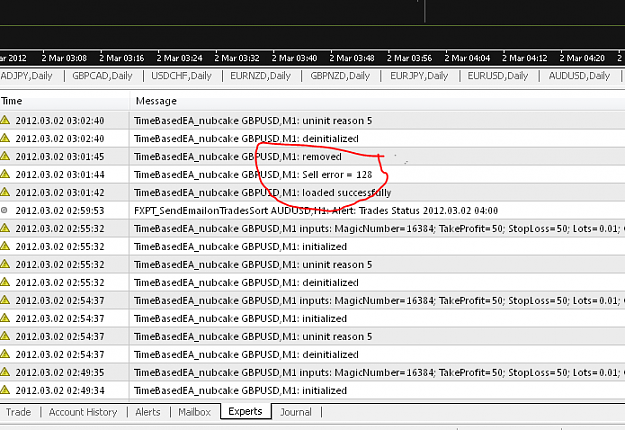
Task: Click warning icon beside 03:01:45 removed entry
Action: coord(5,156)
